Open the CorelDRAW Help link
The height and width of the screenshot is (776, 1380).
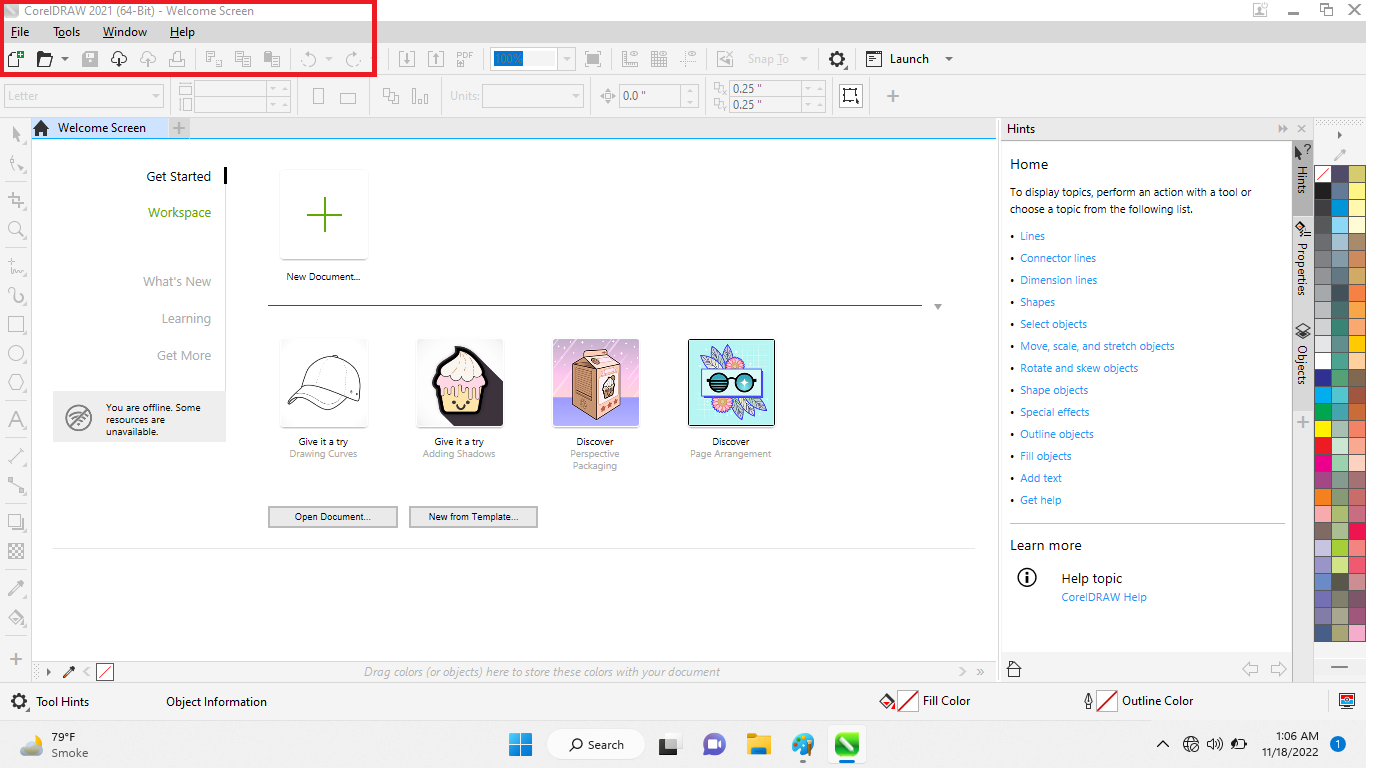pyautogui.click(x=1104, y=597)
